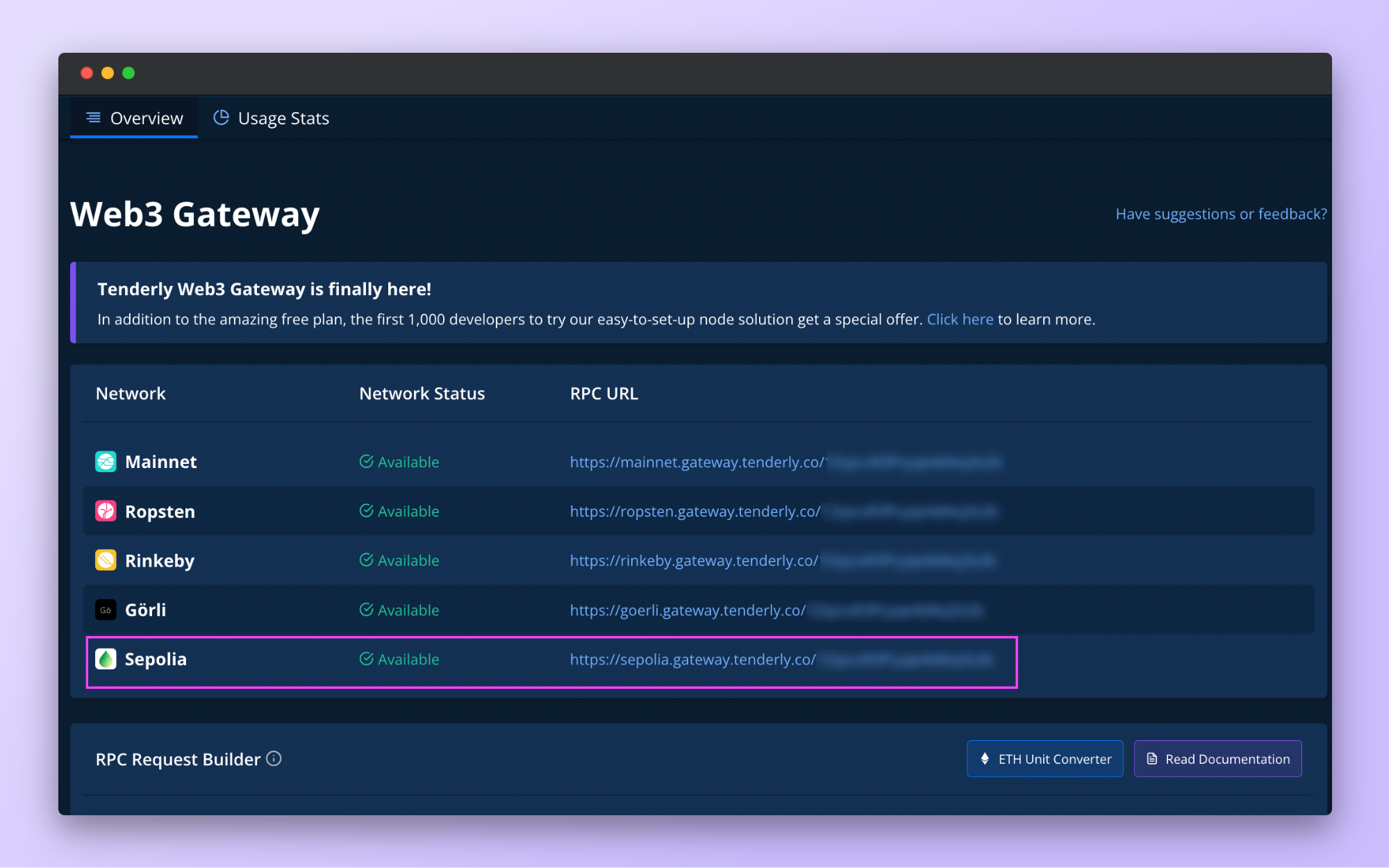The height and width of the screenshot is (868, 1389).
Task: Click the RPC Request Builder info icon
Action: 274,759
